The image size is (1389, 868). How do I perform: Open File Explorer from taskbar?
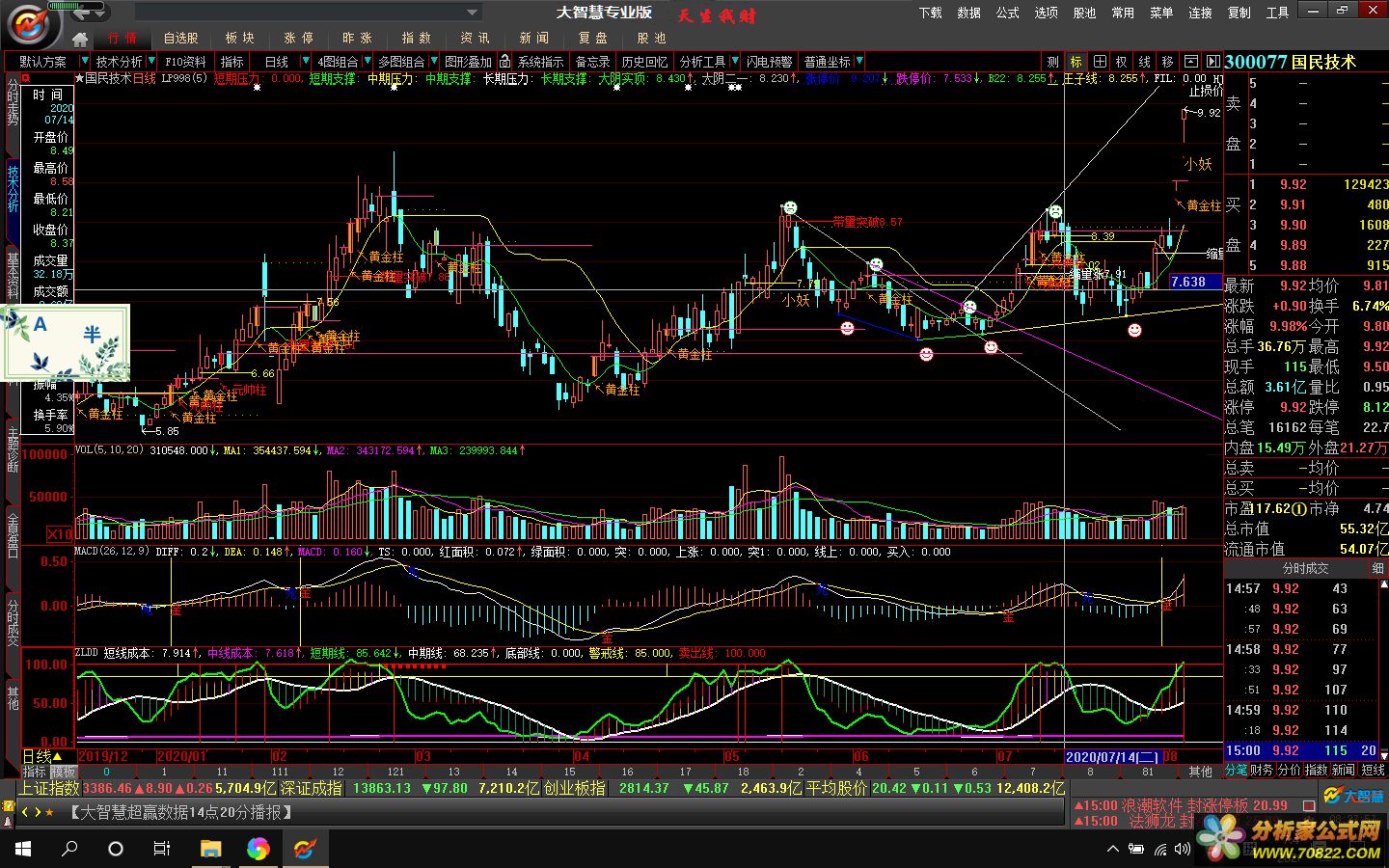(x=210, y=849)
